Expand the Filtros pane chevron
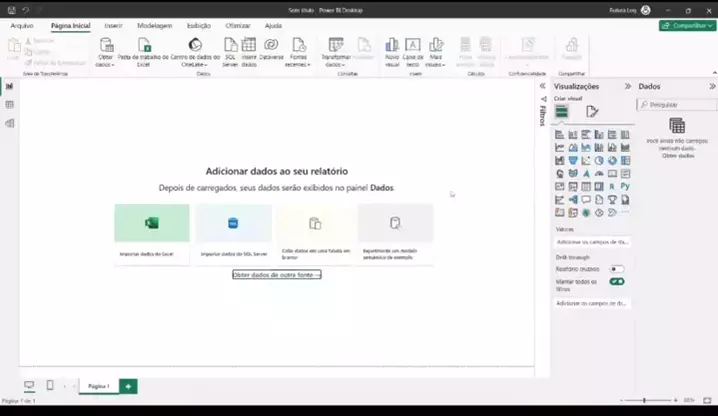The height and width of the screenshot is (416, 718). [542, 86]
